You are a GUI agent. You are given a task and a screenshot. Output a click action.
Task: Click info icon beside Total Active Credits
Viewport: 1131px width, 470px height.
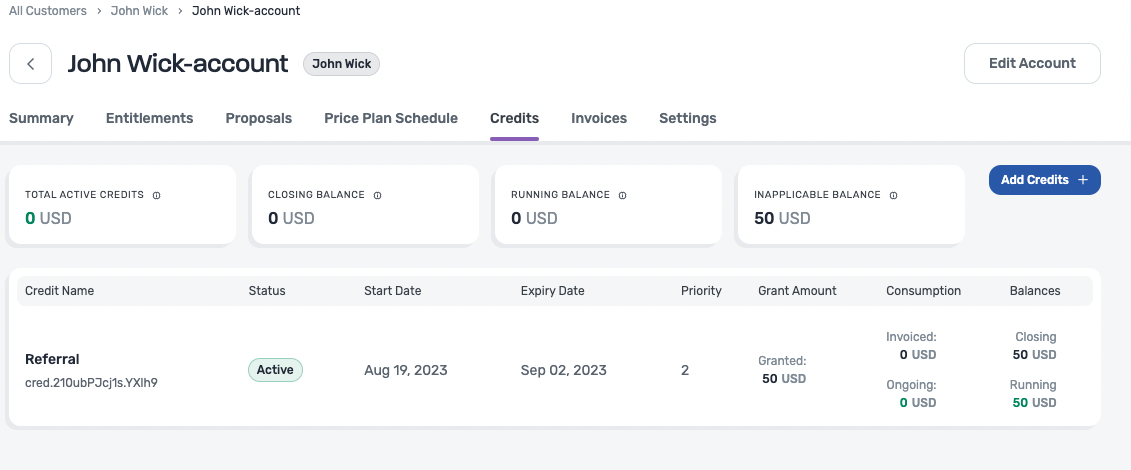coord(157,196)
